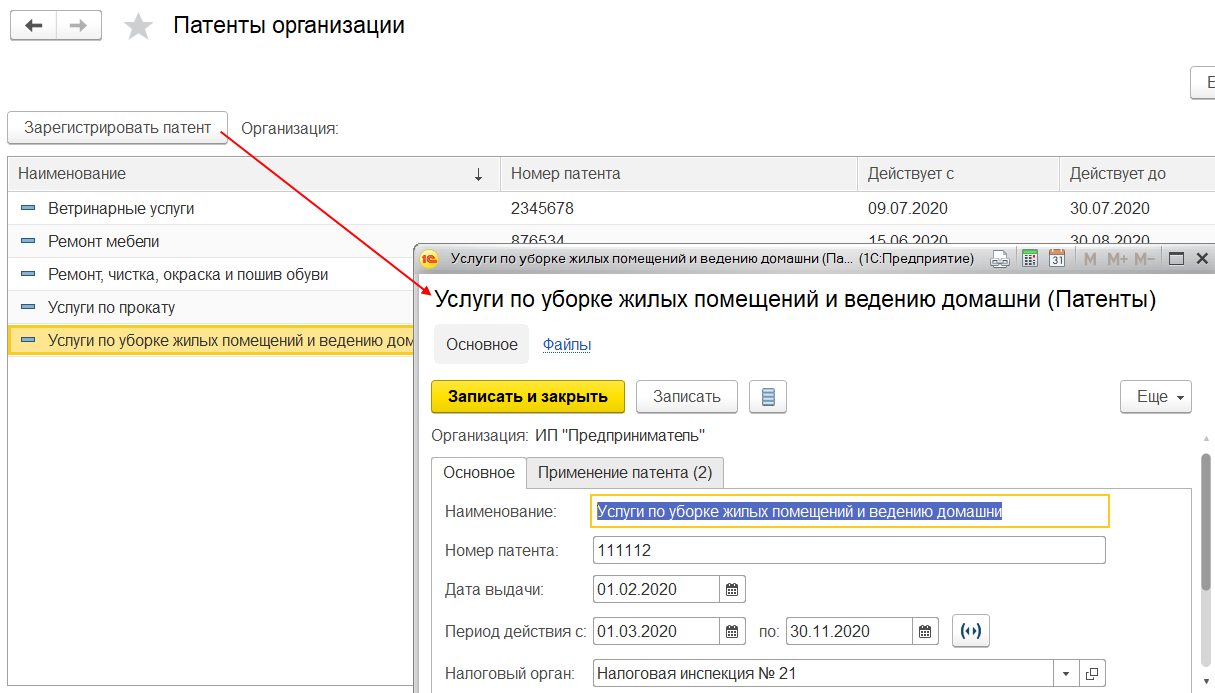Click the 1C logo in the dialog title bar
The image size is (1215, 693).
430,259
